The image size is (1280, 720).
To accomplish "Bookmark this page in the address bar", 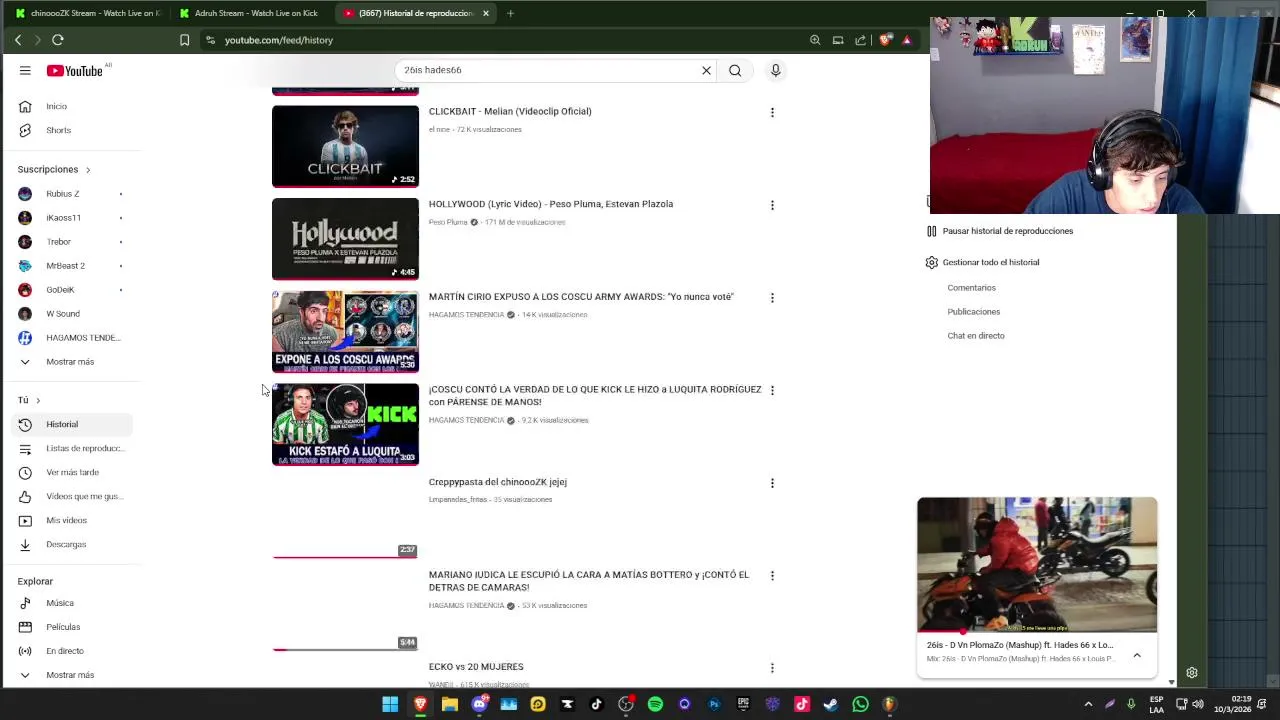I will 184,40.
